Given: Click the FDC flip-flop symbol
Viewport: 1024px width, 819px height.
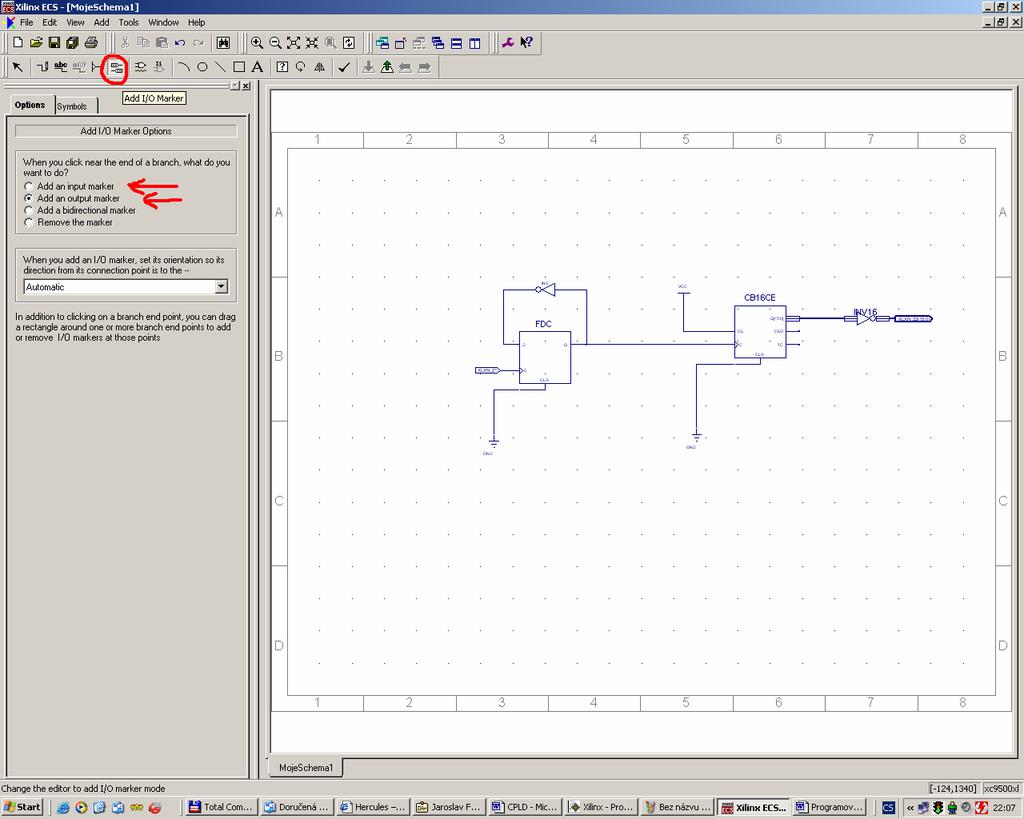Looking at the screenshot, I should pyautogui.click(x=545, y=357).
